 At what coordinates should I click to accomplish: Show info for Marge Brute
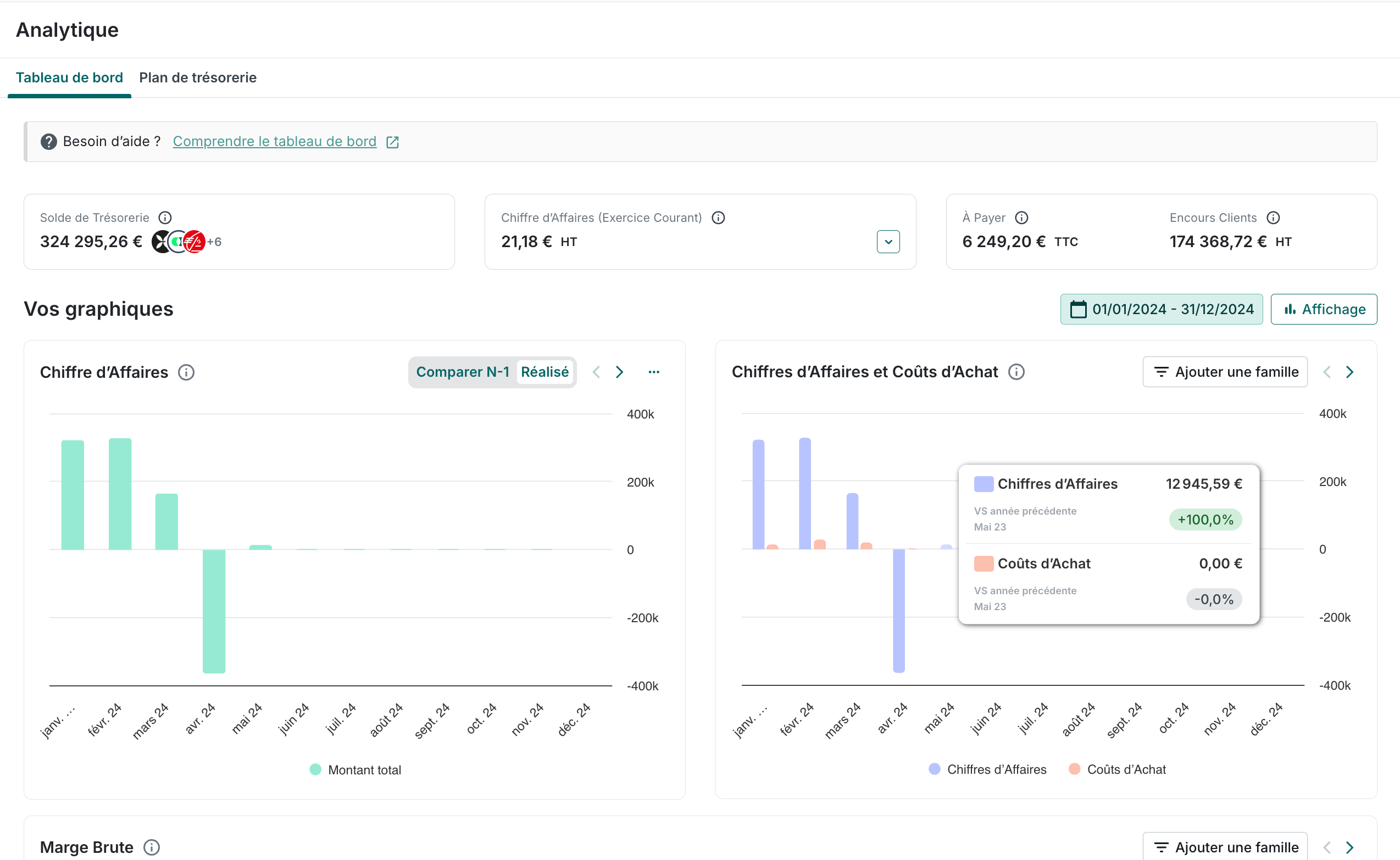point(152,847)
